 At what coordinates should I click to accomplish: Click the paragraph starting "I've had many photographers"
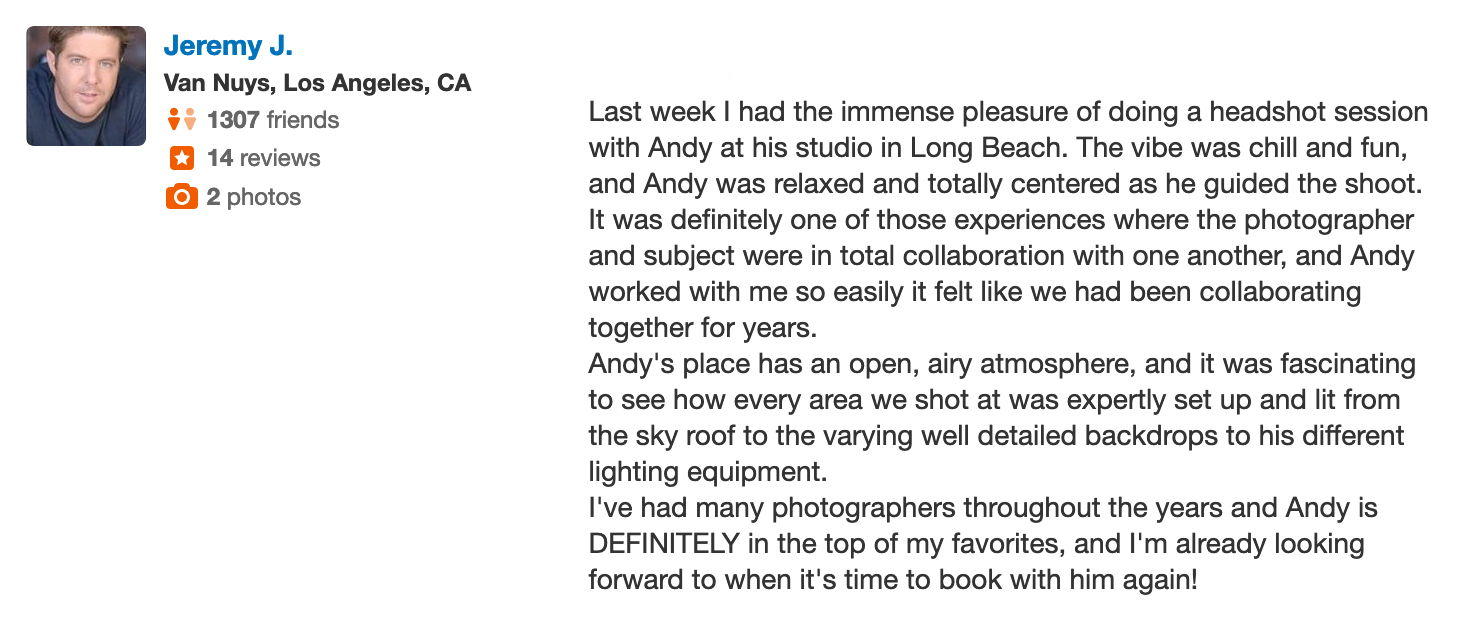click(x=984, y=544)
